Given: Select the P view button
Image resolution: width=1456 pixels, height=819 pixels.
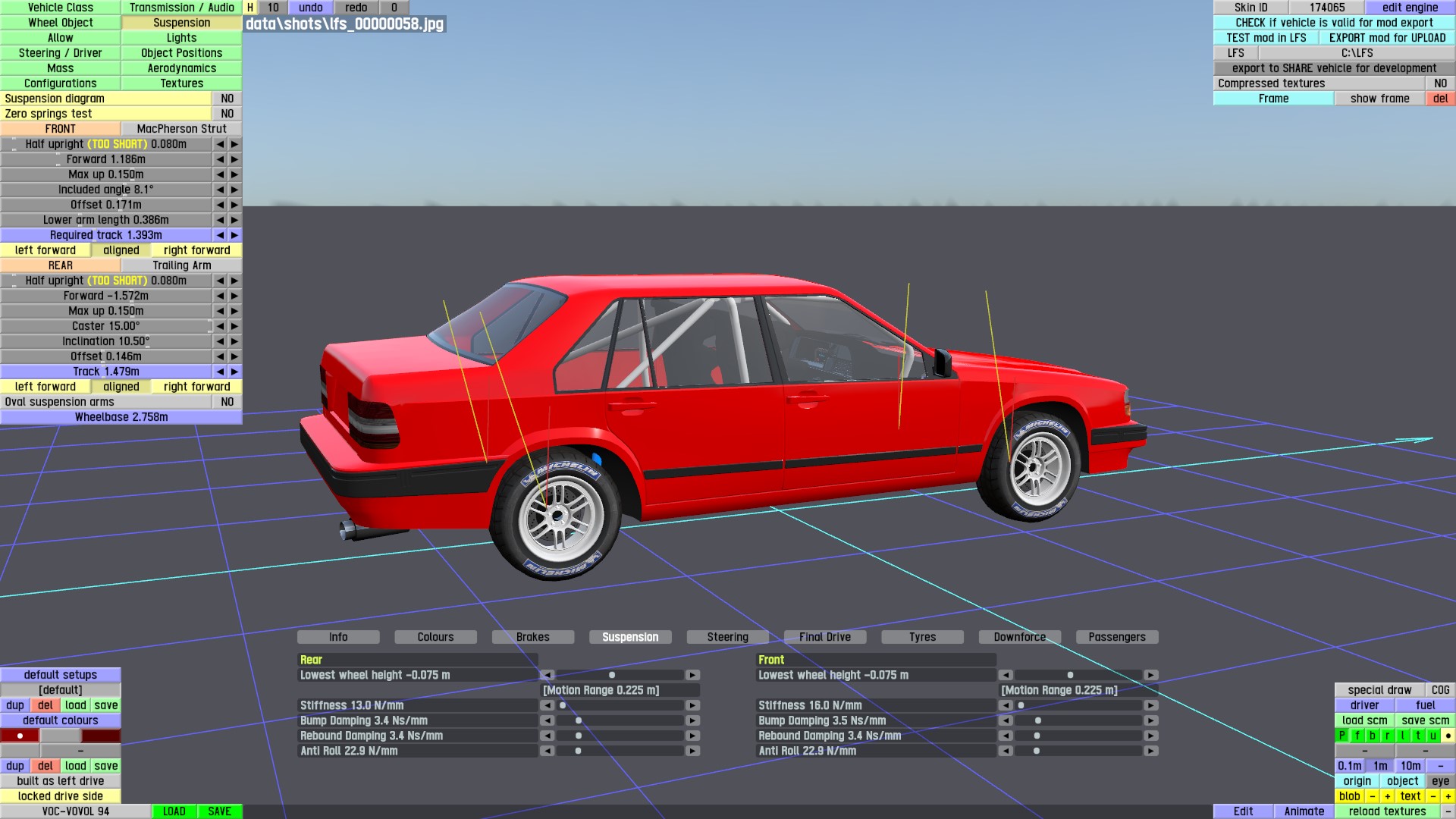Looking at the screenshot, I should (x=1342, y=736).
